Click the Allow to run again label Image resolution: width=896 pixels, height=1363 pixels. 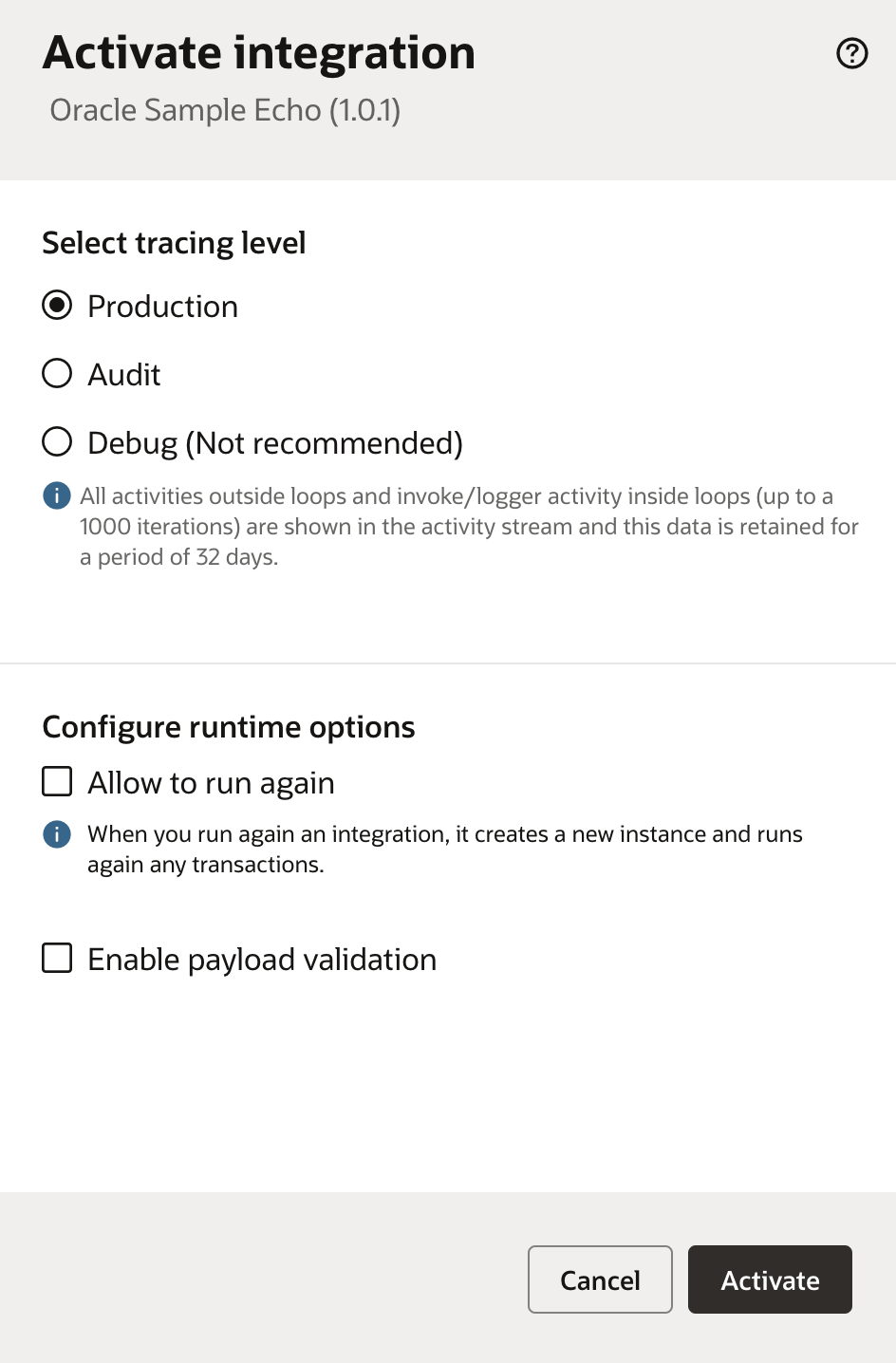tap(211, 783)
